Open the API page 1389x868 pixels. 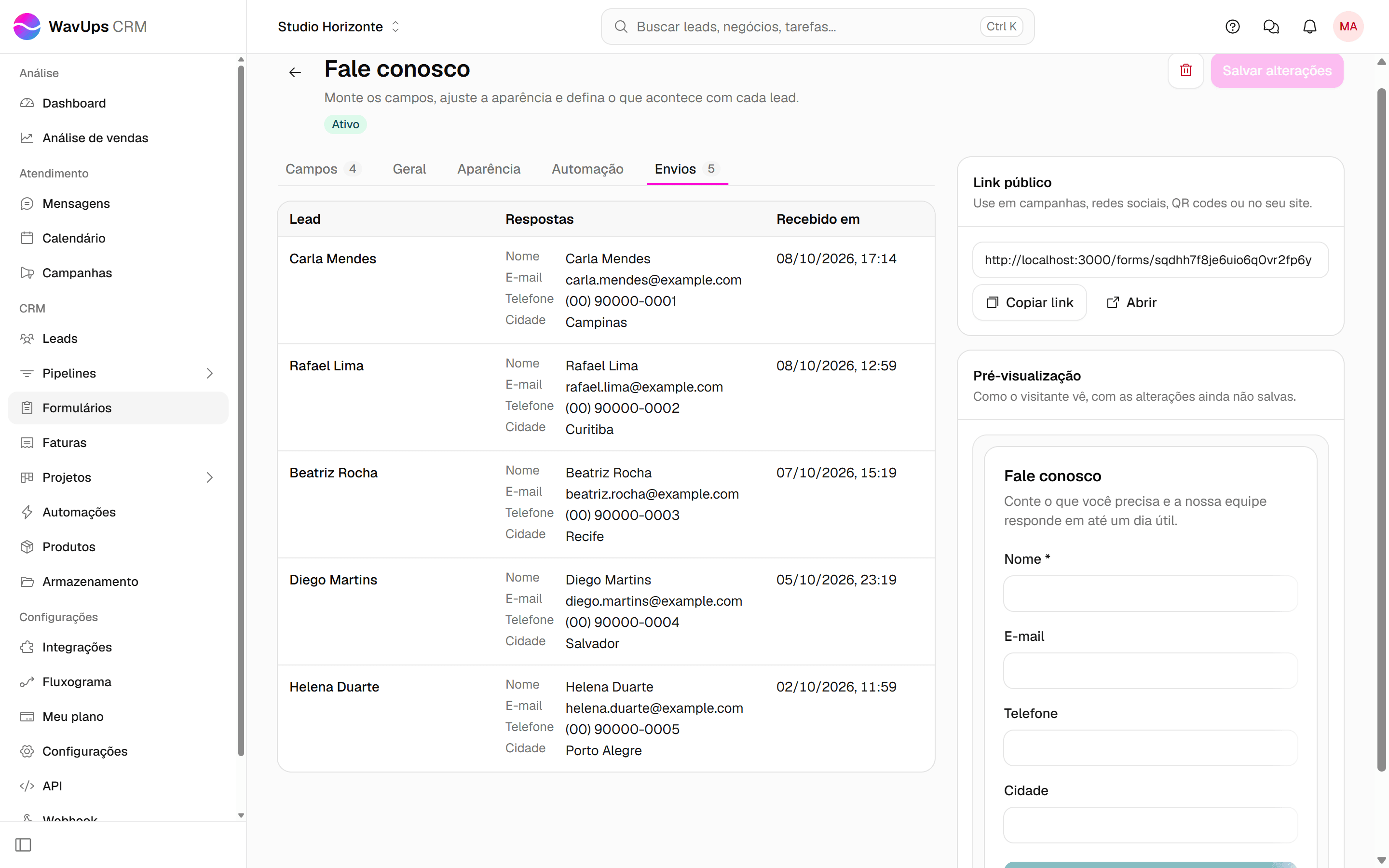(118, 786)
